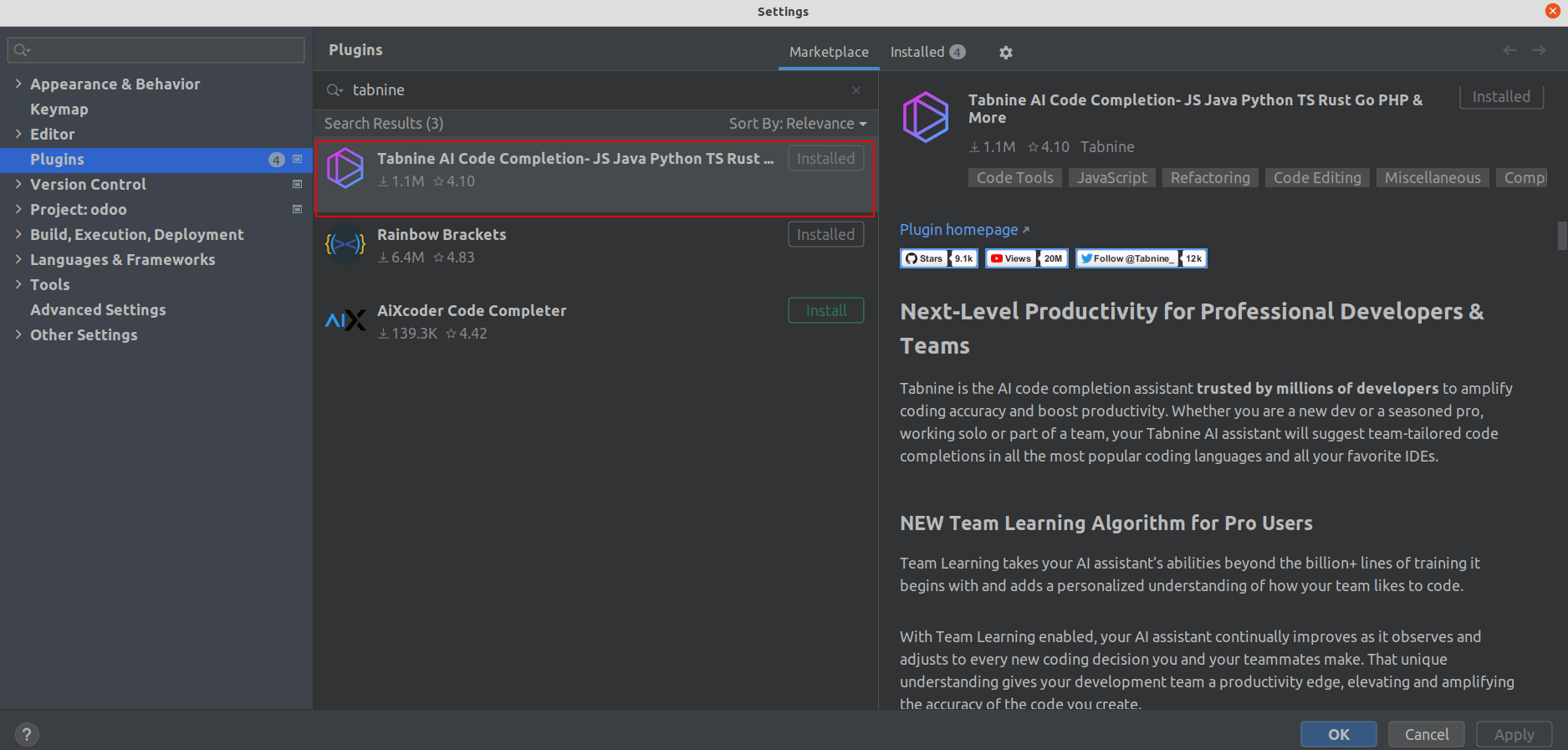Screen dimensions: 1568x750
Task: Click Installed button for Rainbow Brackets
Action: (x=826, y=234)
